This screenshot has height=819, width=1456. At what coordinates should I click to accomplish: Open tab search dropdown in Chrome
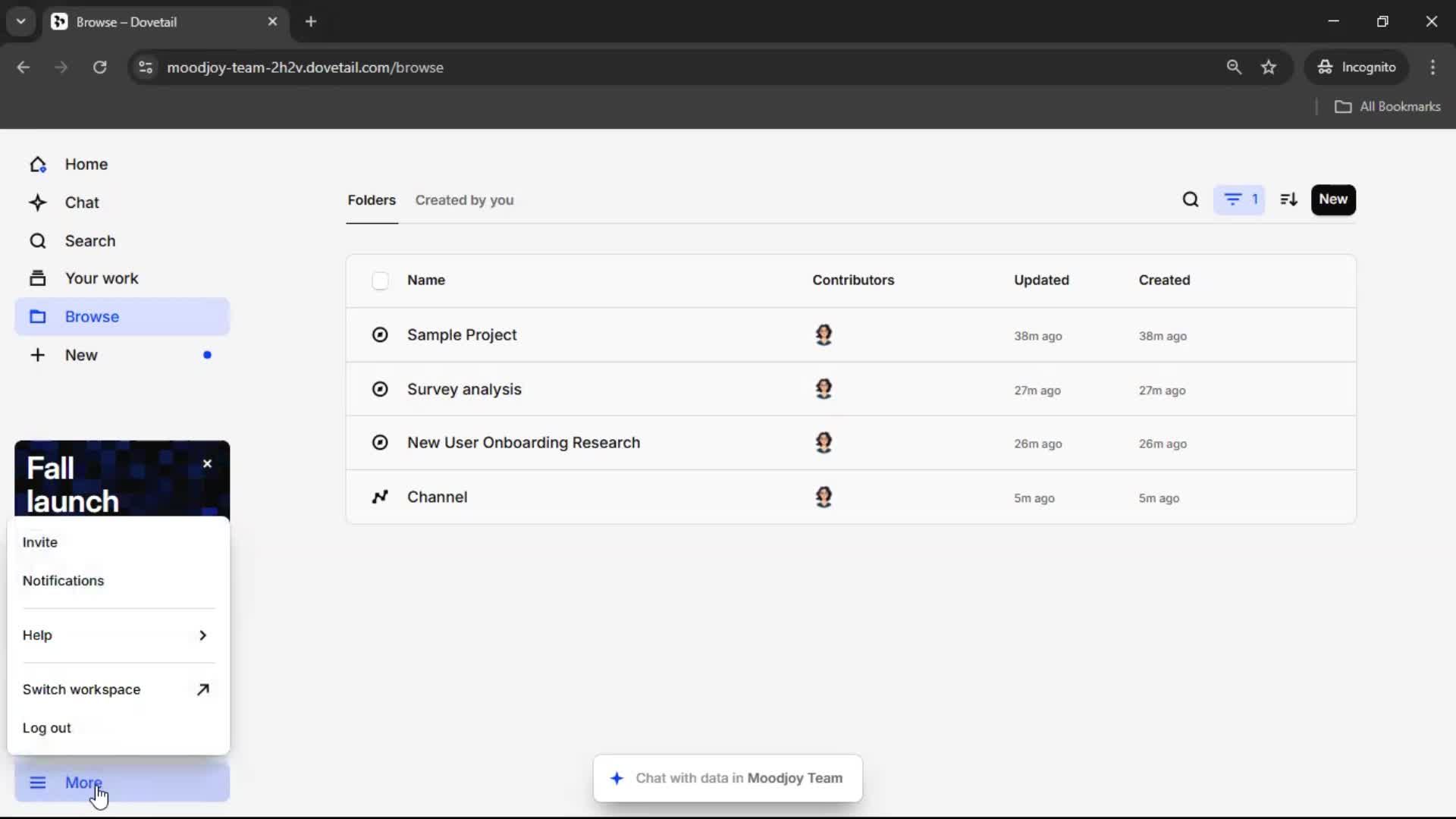pos(21,21)
